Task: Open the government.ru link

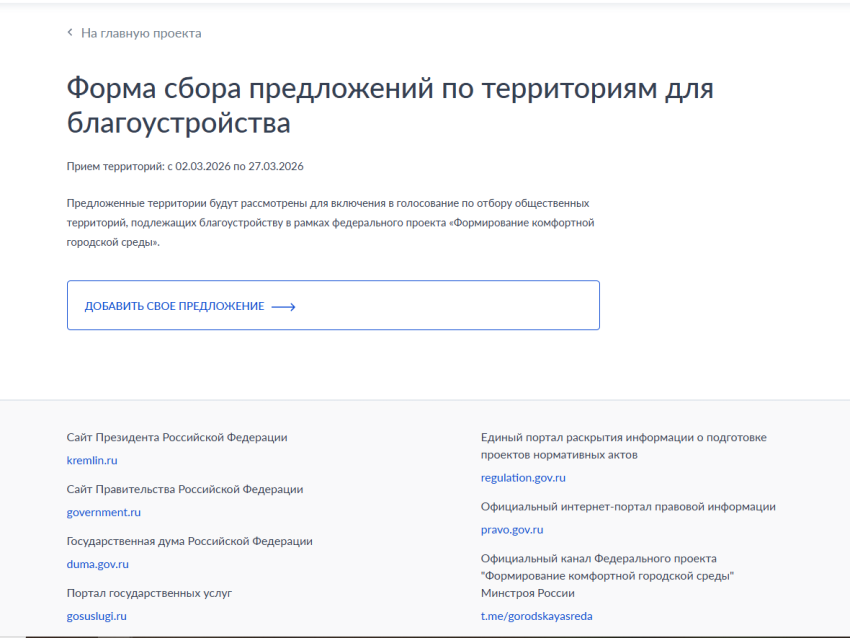Action: click(104, 512)
